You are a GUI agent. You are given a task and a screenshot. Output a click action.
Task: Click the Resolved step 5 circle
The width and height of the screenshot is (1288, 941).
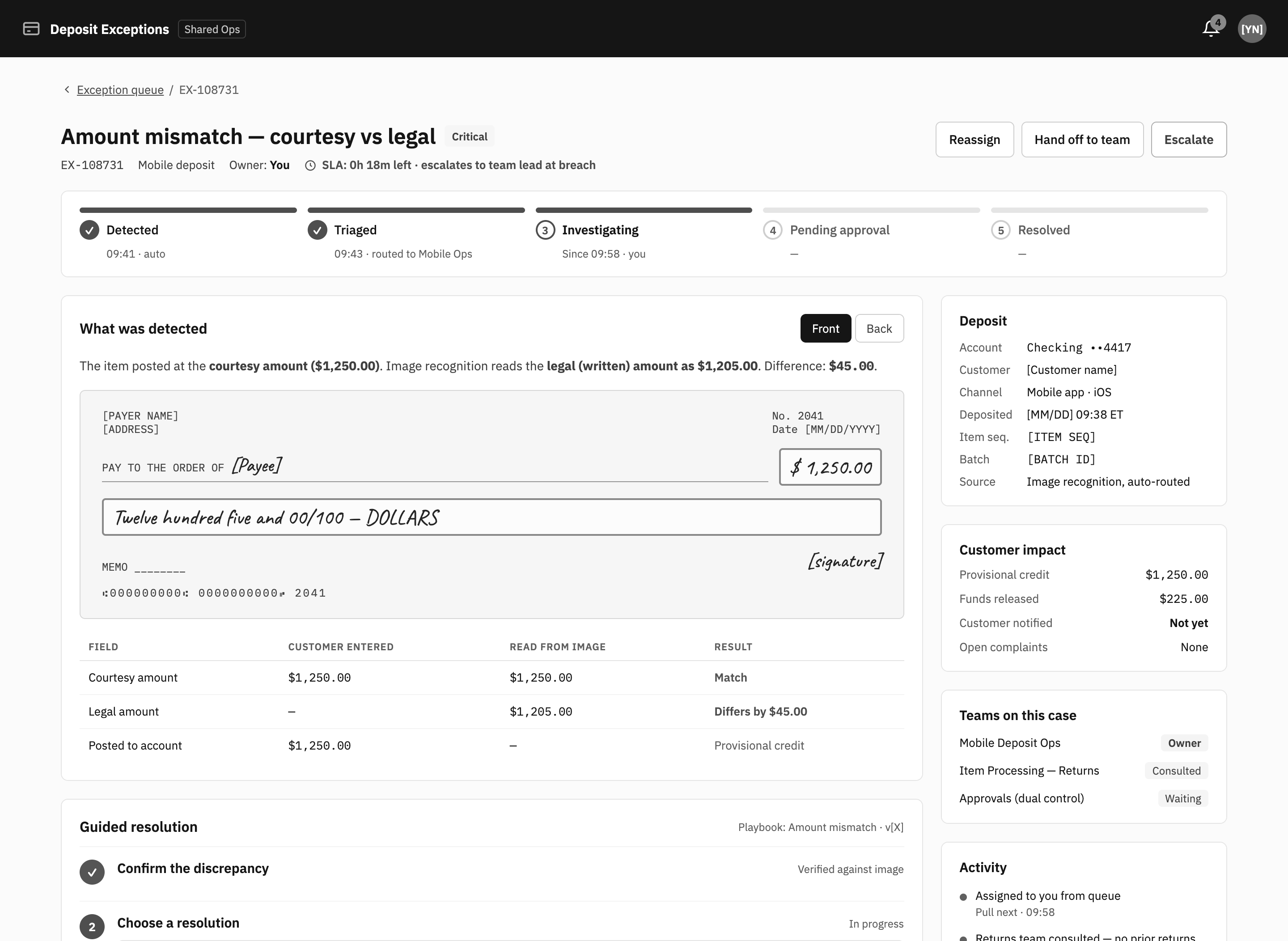click(x=1000, y=230)
